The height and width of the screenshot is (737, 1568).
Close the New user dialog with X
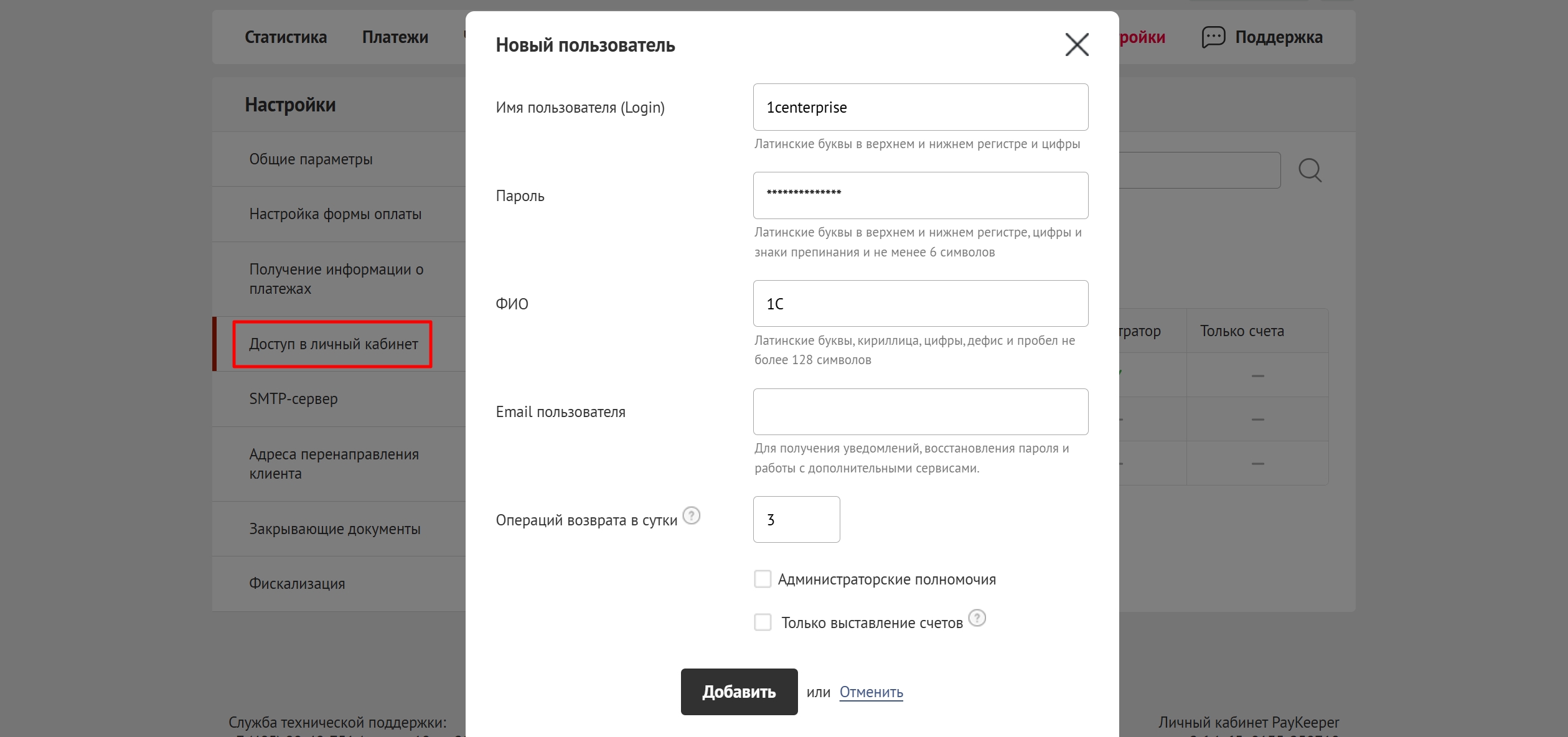(1076, 45)
